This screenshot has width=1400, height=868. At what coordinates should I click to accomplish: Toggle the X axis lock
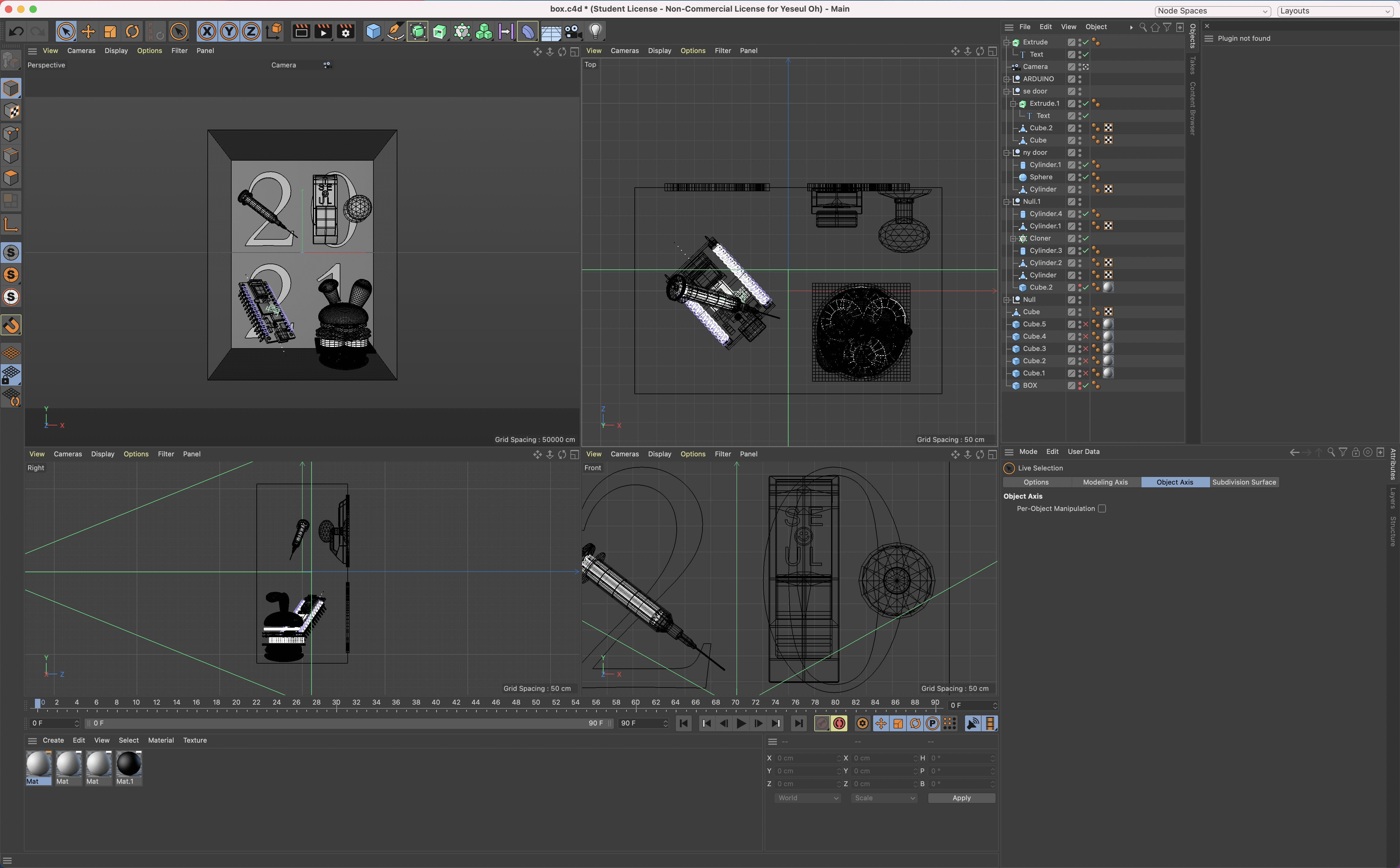[x=207, y=32]
